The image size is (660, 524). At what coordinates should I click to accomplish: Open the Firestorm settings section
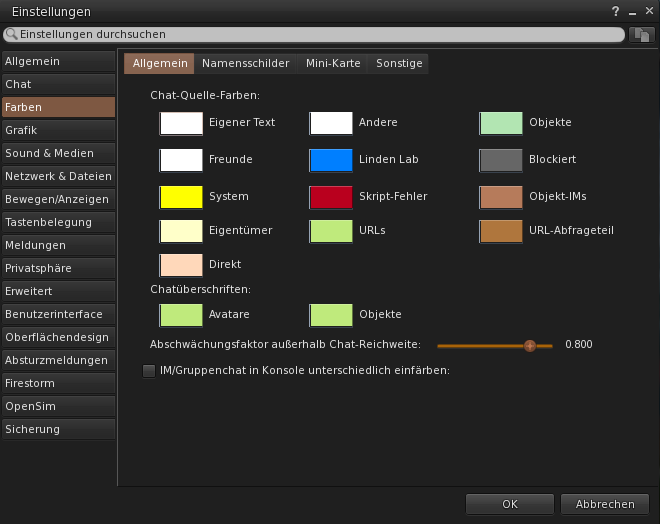coord(58,383)
